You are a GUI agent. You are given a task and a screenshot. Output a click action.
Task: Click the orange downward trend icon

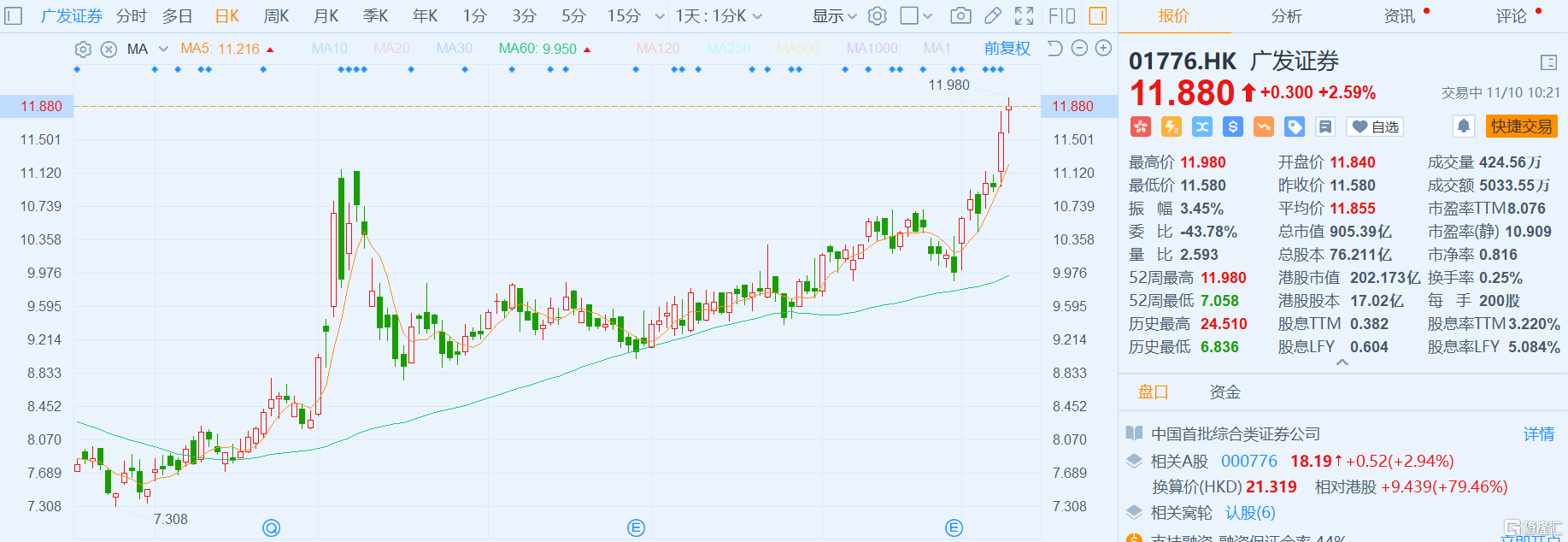pos(1264,127)
